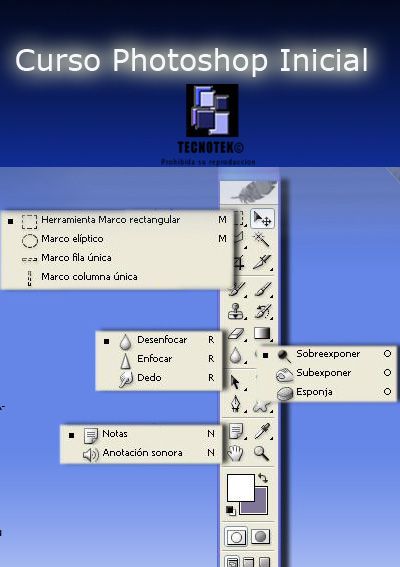Select the Zoom magnifier tool
Viewport: 400px width, 567px height.
[x=261, y=453]
